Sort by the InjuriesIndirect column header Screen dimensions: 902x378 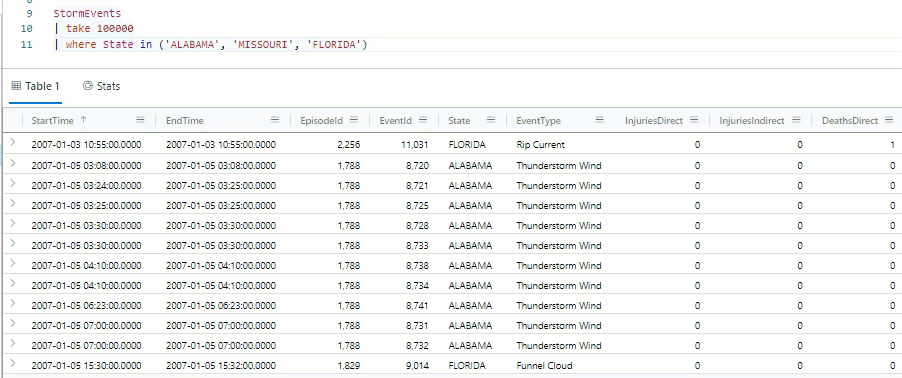pyautogui.click(x=752, y=121)
